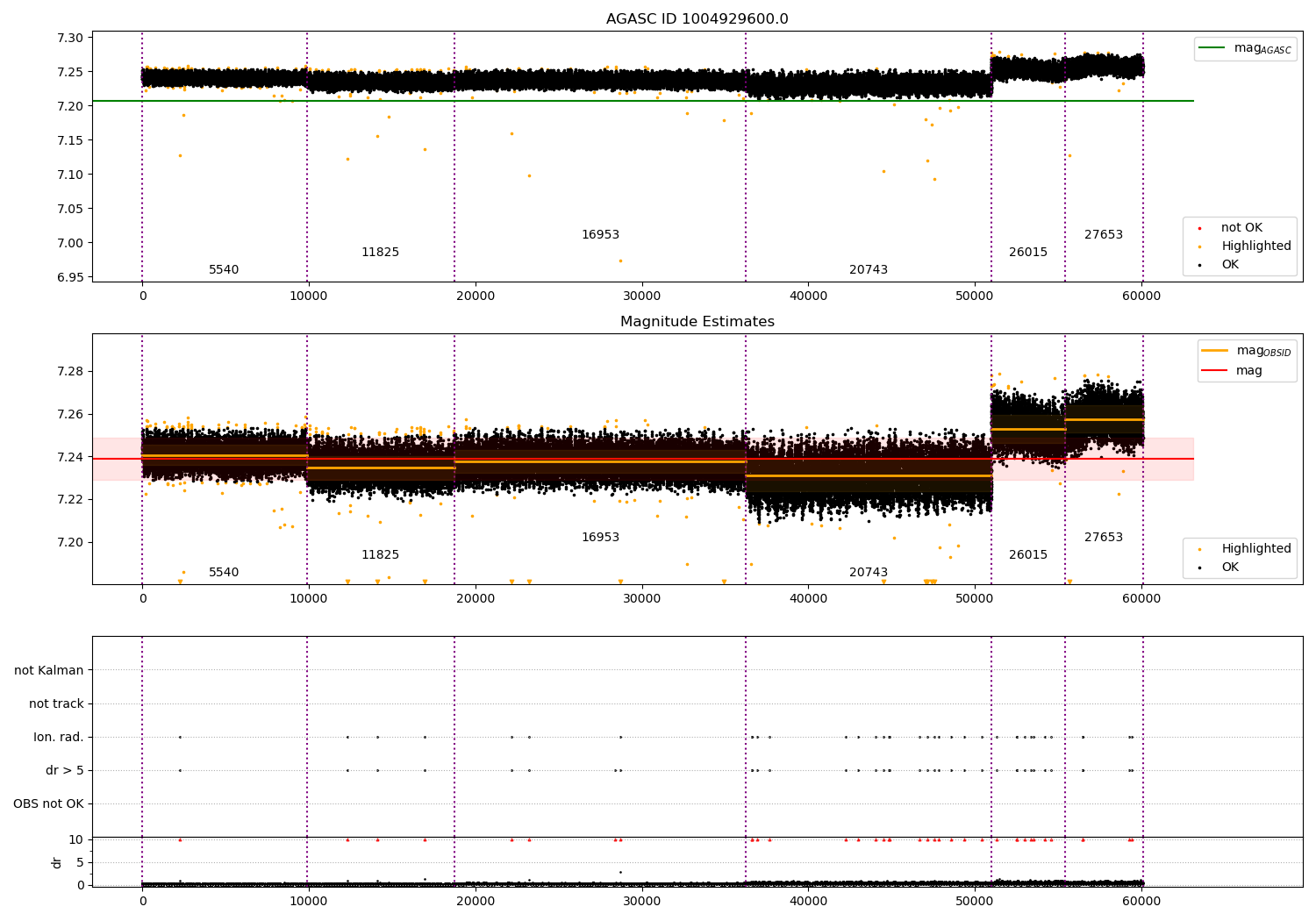This screenshot has width=1316, height=921.
Task: Click the 'OK' legend entry in the top plot
Action: coord(1230,265)
